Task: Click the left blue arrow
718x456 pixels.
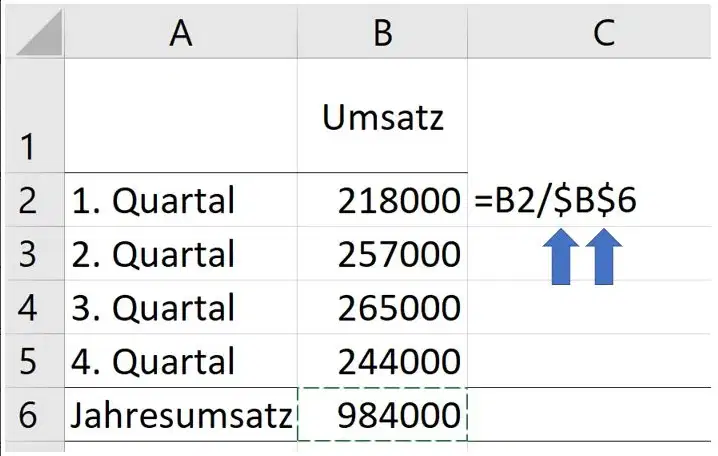Action: pyautogui.click(x=561, y=257)
